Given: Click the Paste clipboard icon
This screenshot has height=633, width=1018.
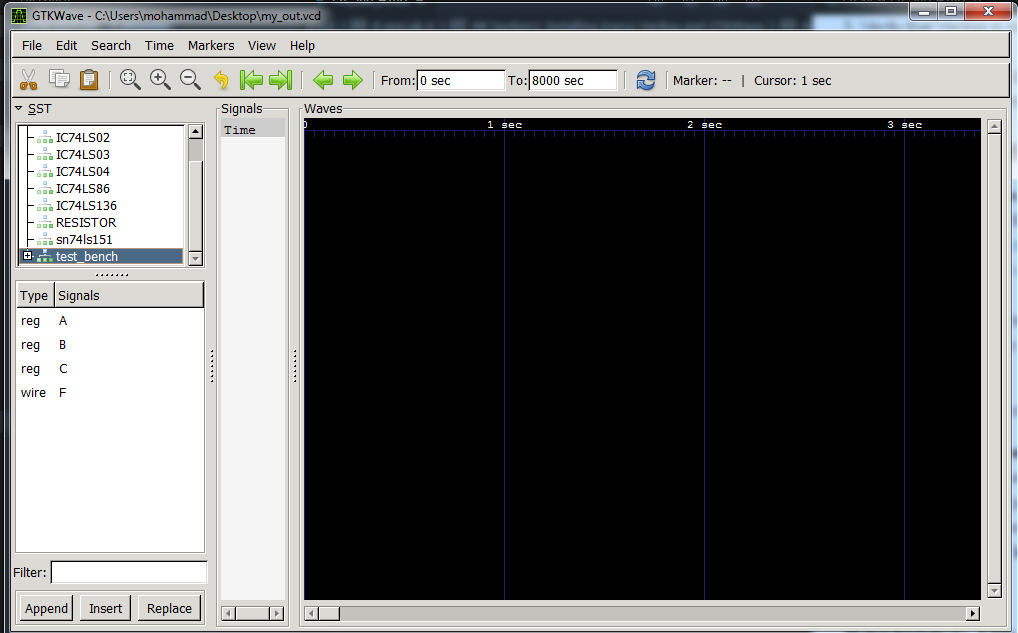Looking at the screenshot, I should 89,80.
